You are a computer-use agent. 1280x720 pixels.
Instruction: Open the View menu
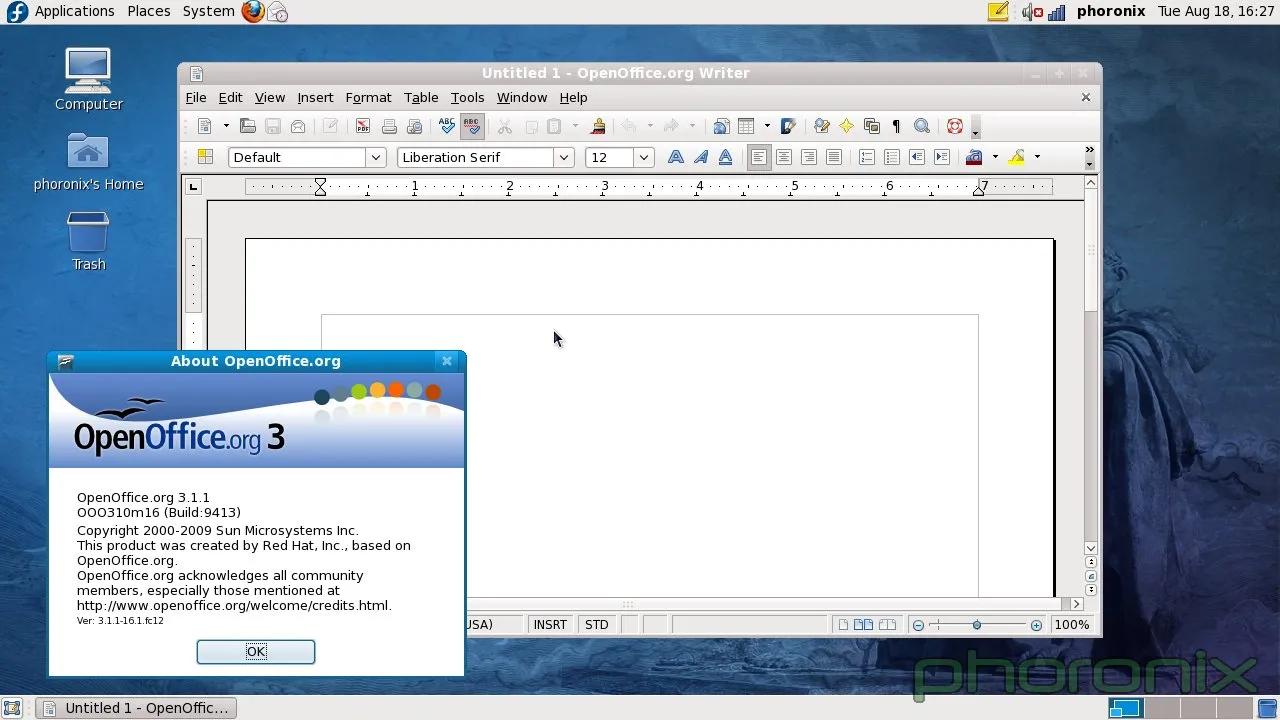(270, 97)
